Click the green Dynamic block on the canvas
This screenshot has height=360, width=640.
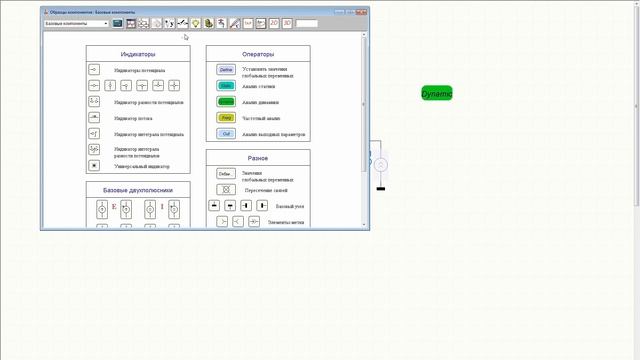[437, 93]
